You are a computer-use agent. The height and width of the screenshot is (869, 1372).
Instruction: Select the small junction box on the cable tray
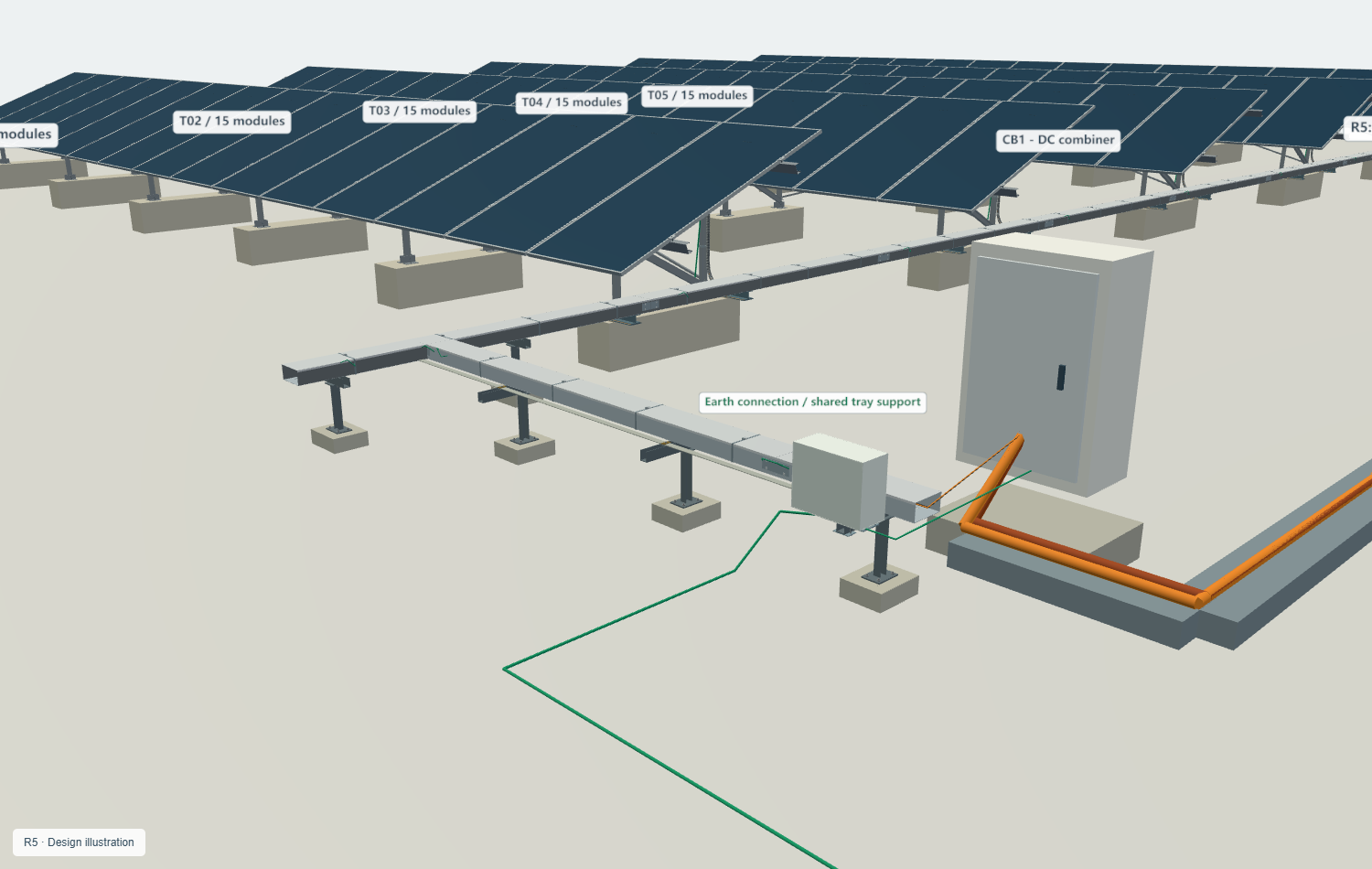pos(839,482)
